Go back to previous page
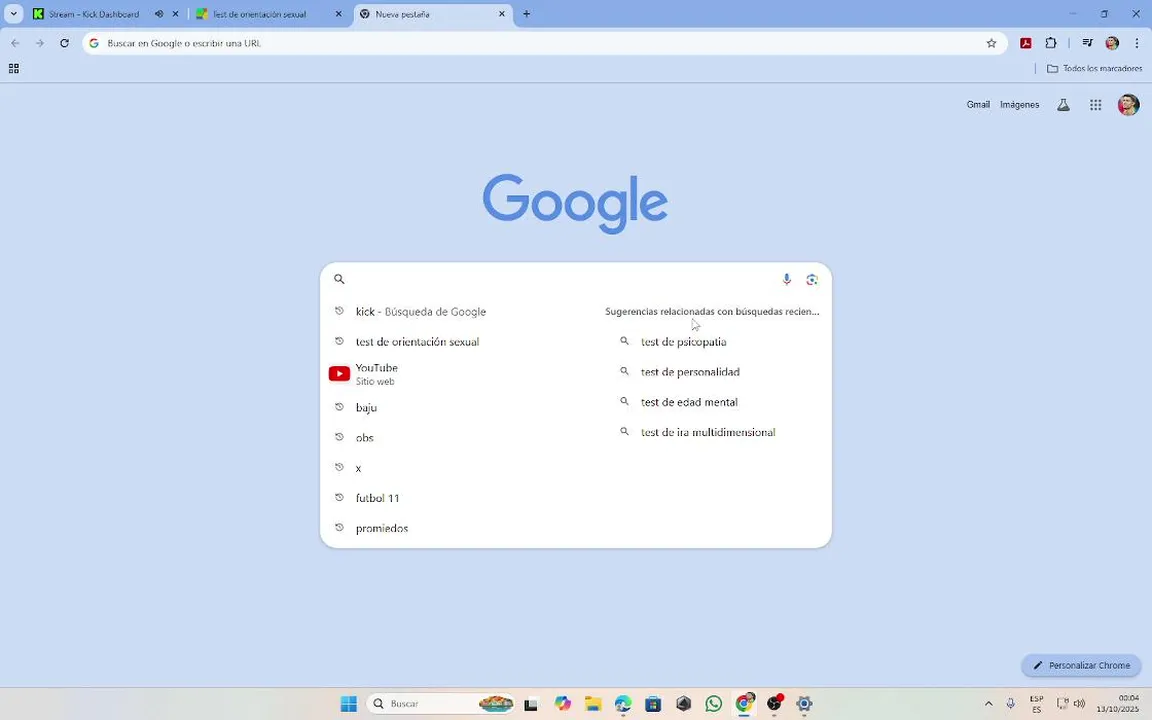 tap(15, 43)
